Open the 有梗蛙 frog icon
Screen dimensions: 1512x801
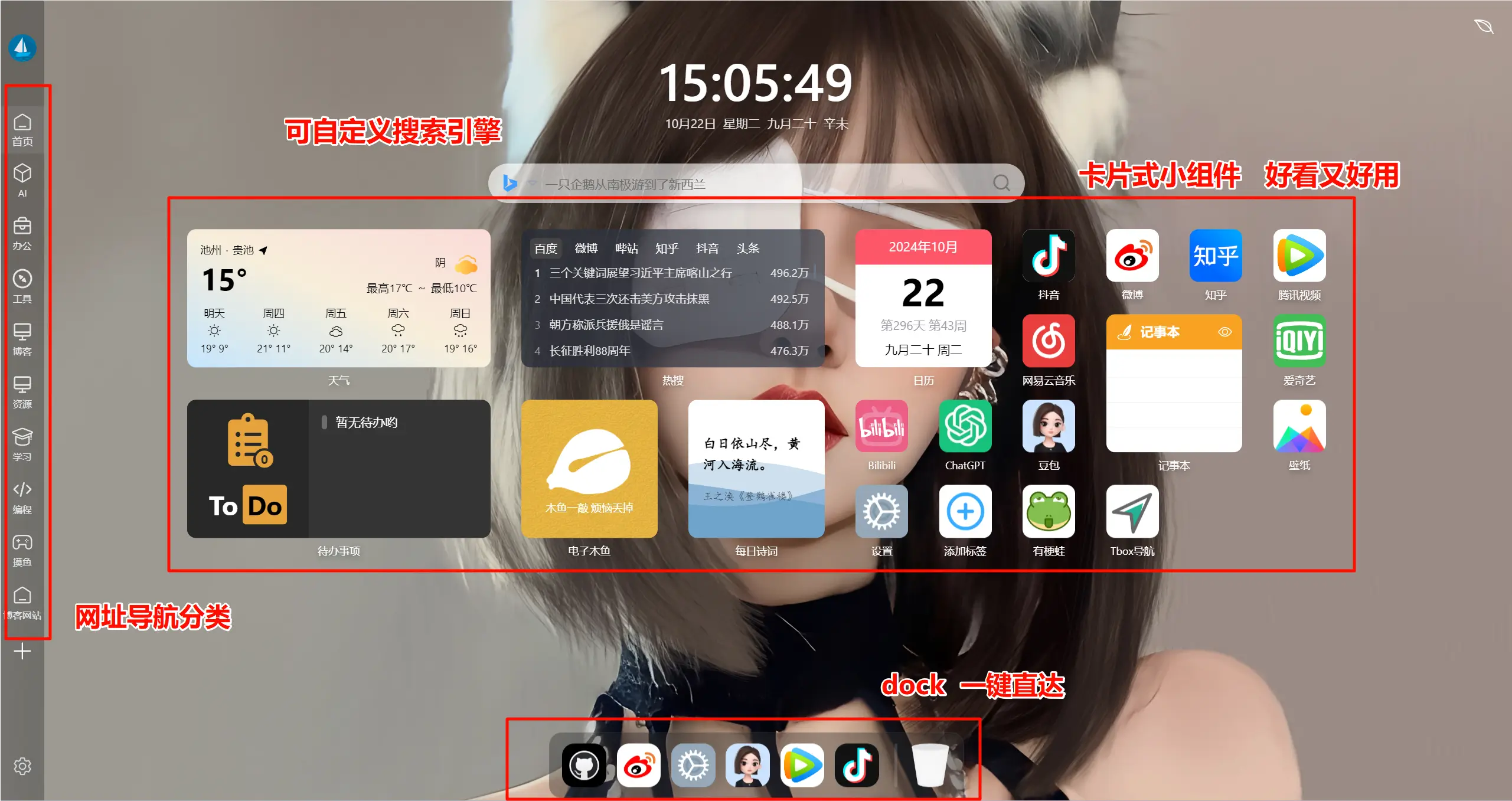[1048, 511]
